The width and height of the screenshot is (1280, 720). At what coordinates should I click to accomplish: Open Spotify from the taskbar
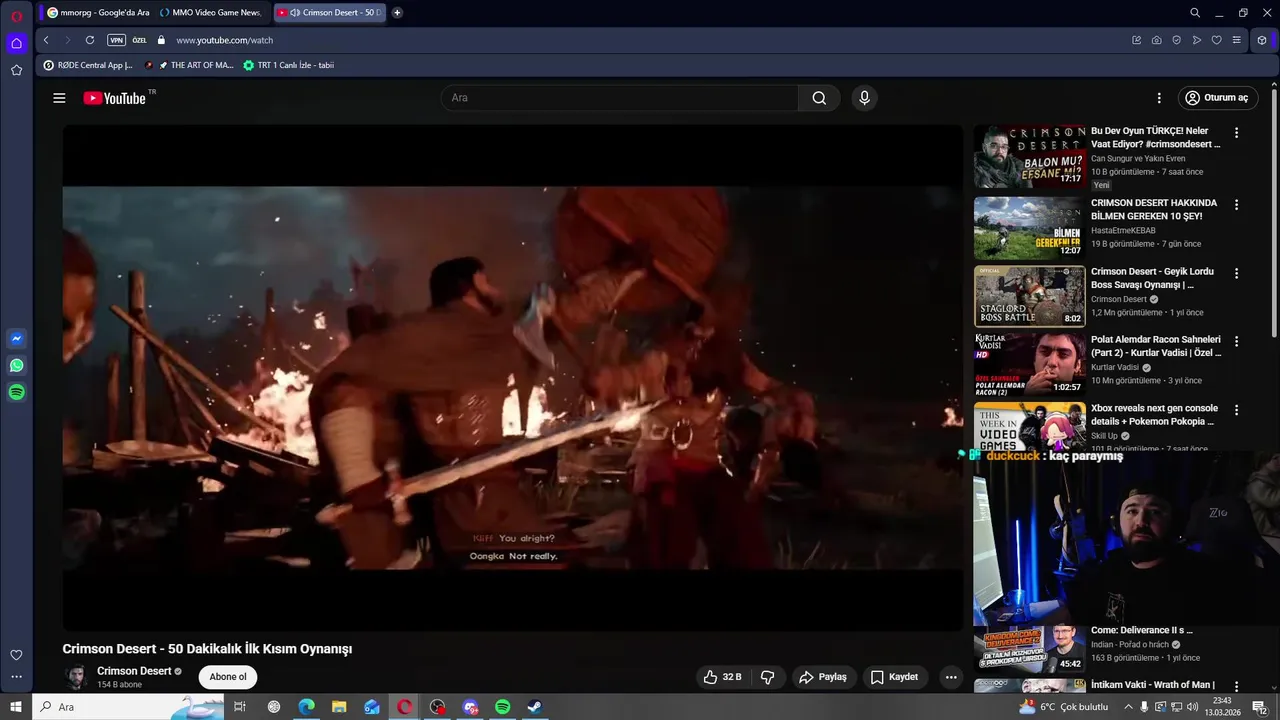tap(503, 707)
